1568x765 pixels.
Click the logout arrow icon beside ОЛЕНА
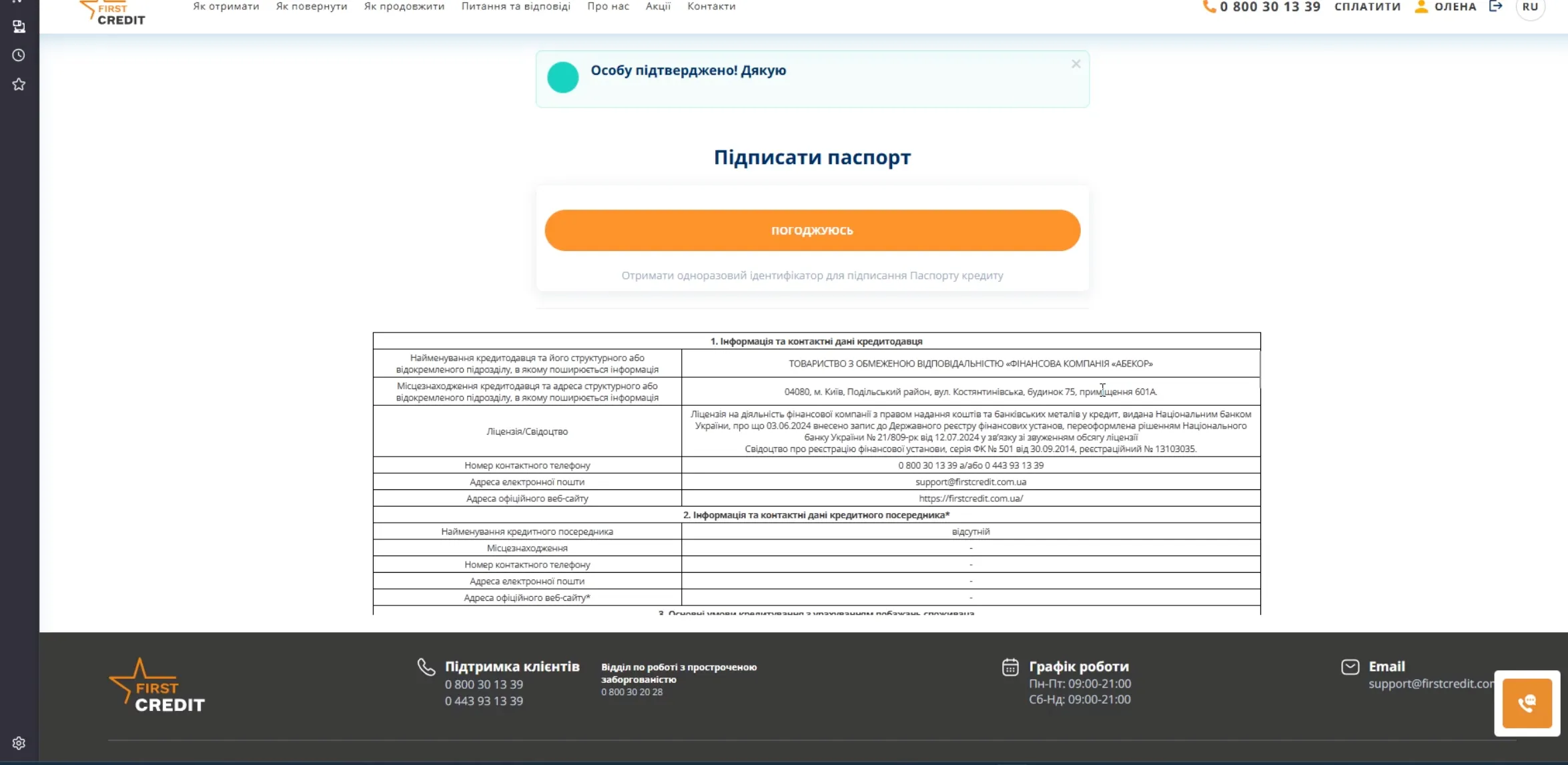[1496, 7]
